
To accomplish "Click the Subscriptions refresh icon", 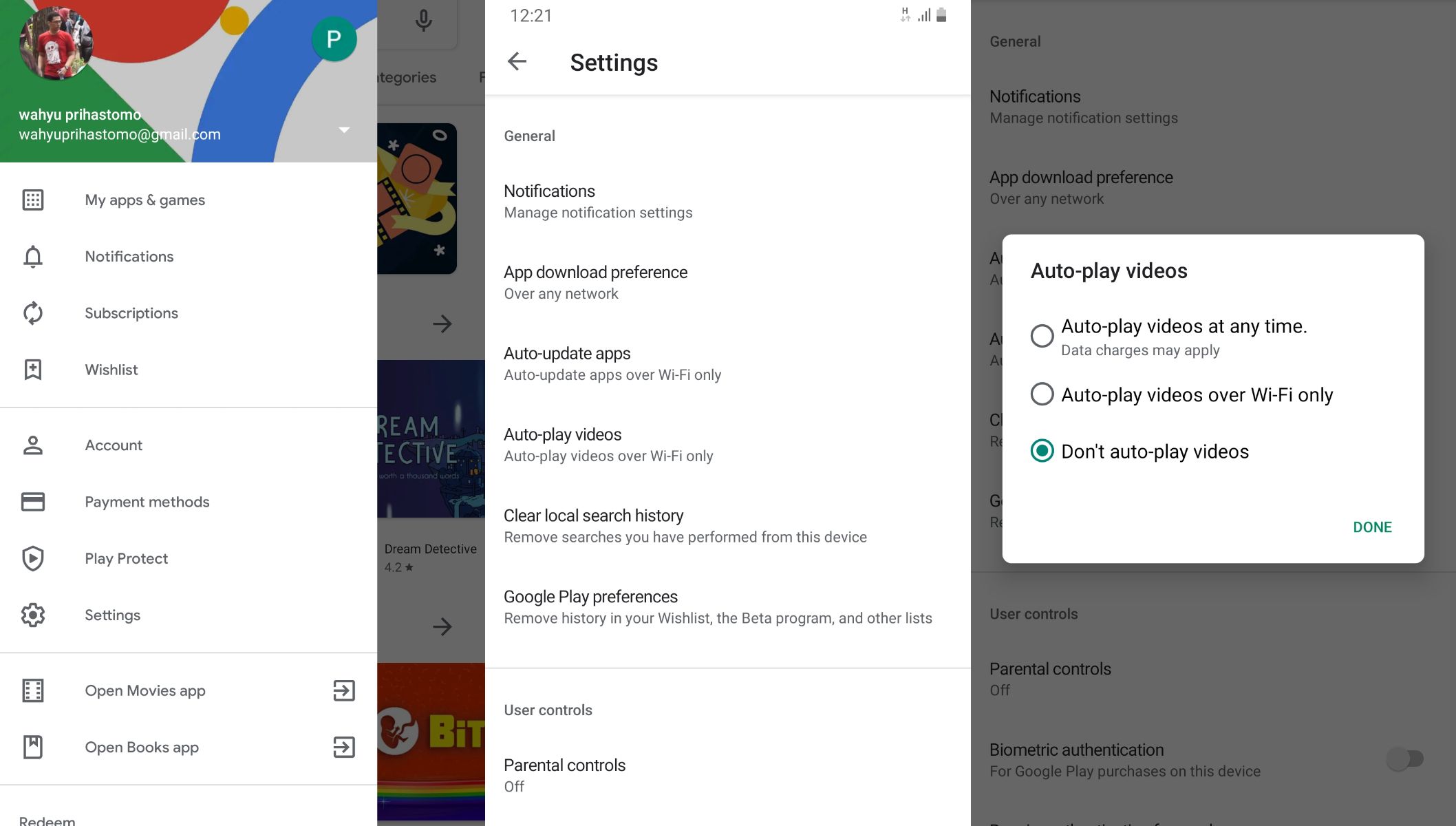I will [33, 313].
